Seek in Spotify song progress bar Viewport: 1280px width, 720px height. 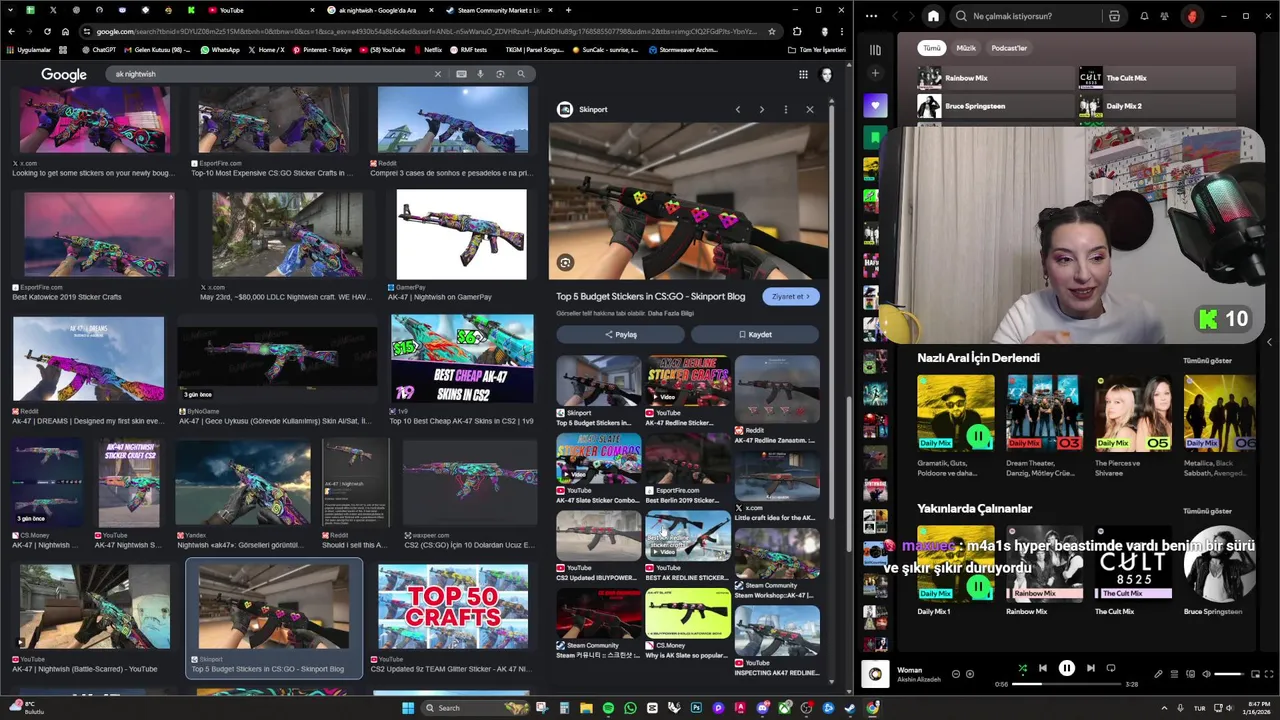[x=1067, y=685]
